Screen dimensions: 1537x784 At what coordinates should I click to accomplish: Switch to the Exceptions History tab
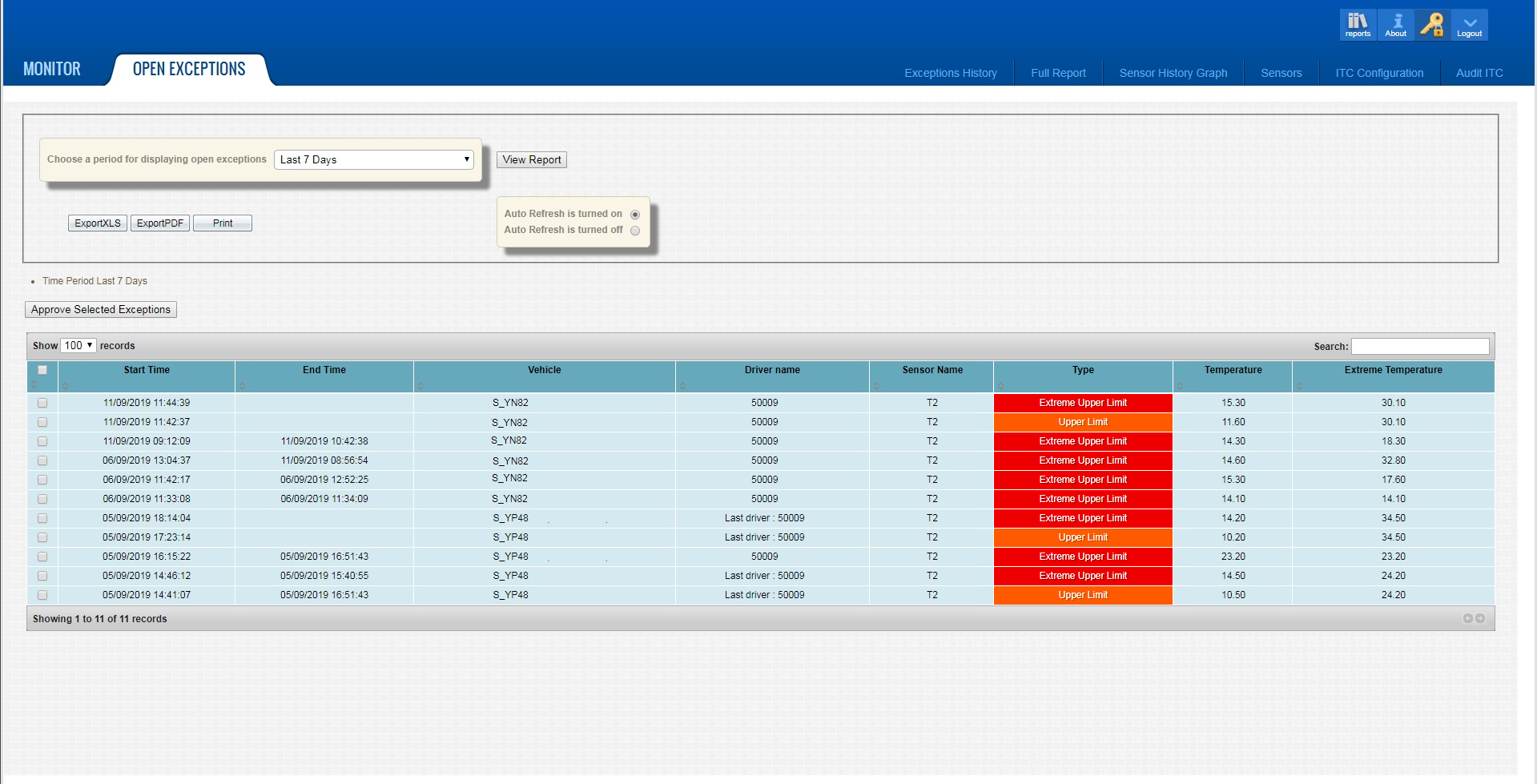(950, 73)
